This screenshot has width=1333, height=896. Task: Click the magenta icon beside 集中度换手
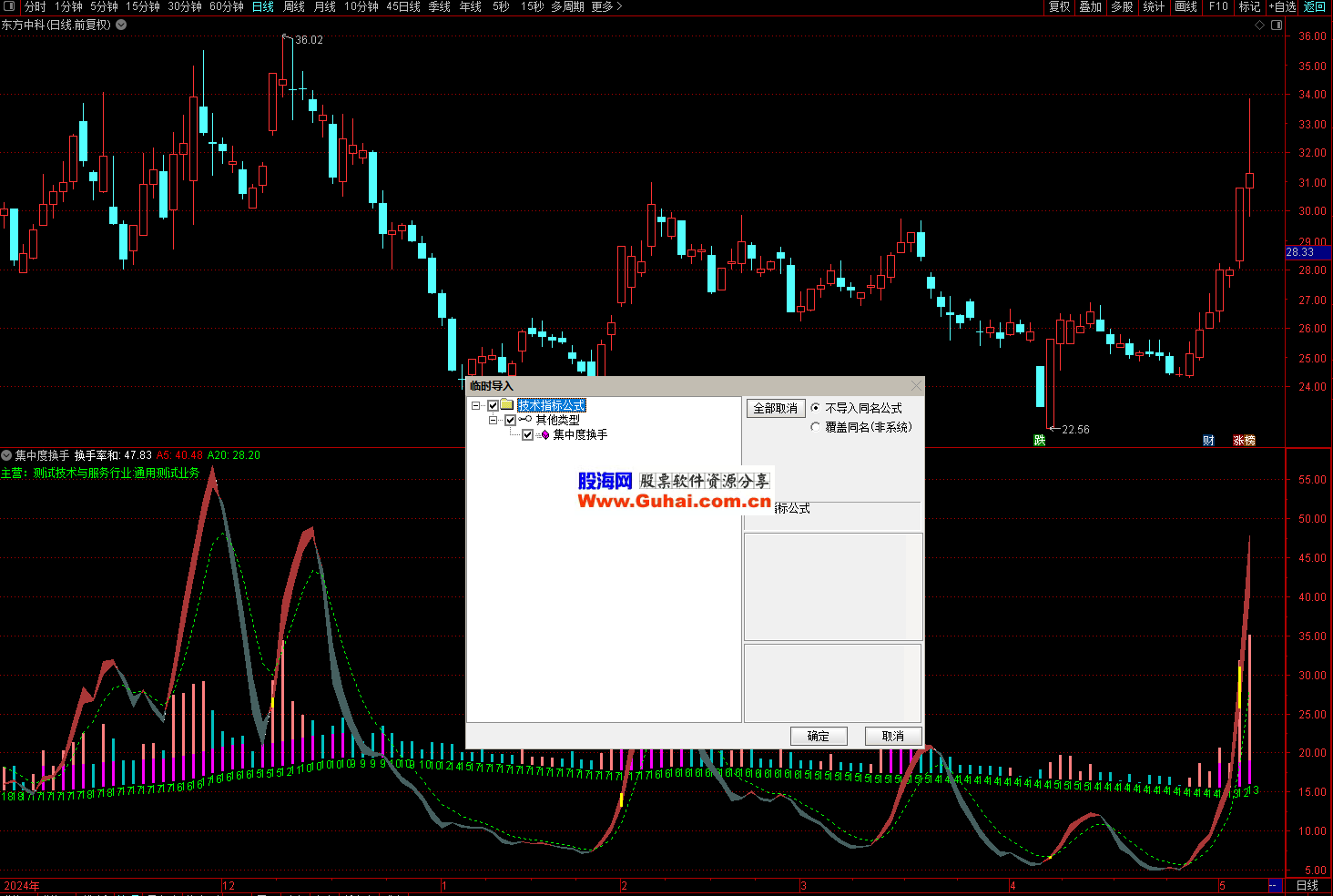pyautogui.click(x=544, y=434)
